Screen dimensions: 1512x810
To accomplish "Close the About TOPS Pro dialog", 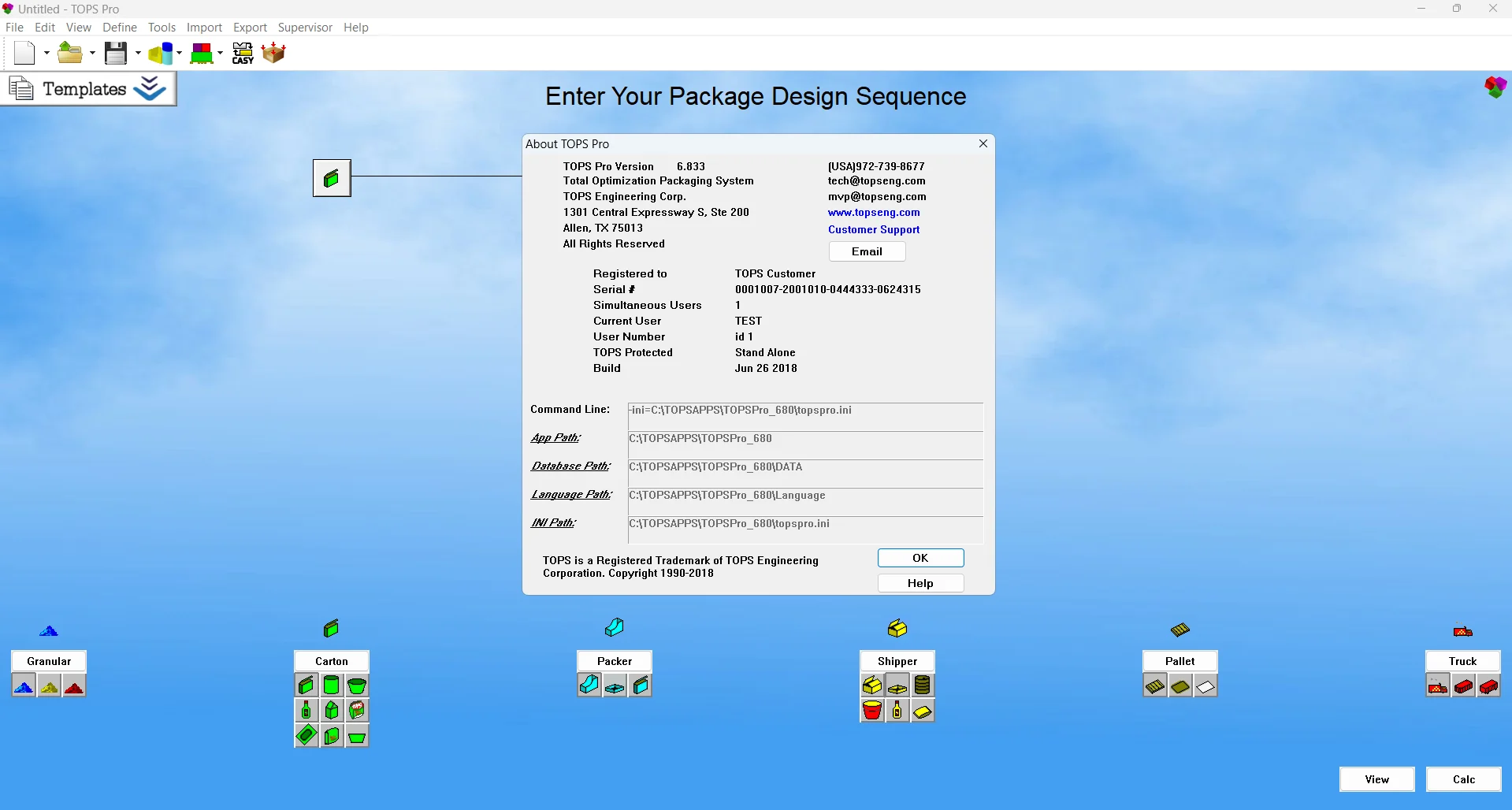I will point(983,143).
